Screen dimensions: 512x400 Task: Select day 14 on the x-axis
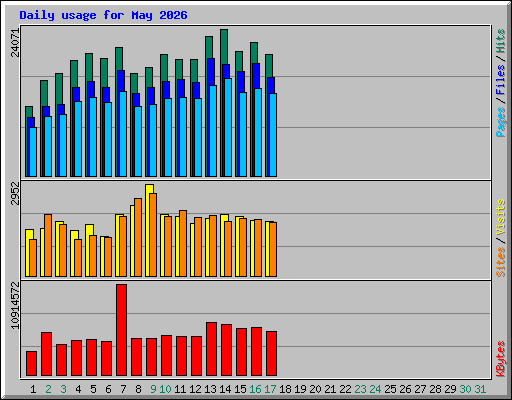225,389
